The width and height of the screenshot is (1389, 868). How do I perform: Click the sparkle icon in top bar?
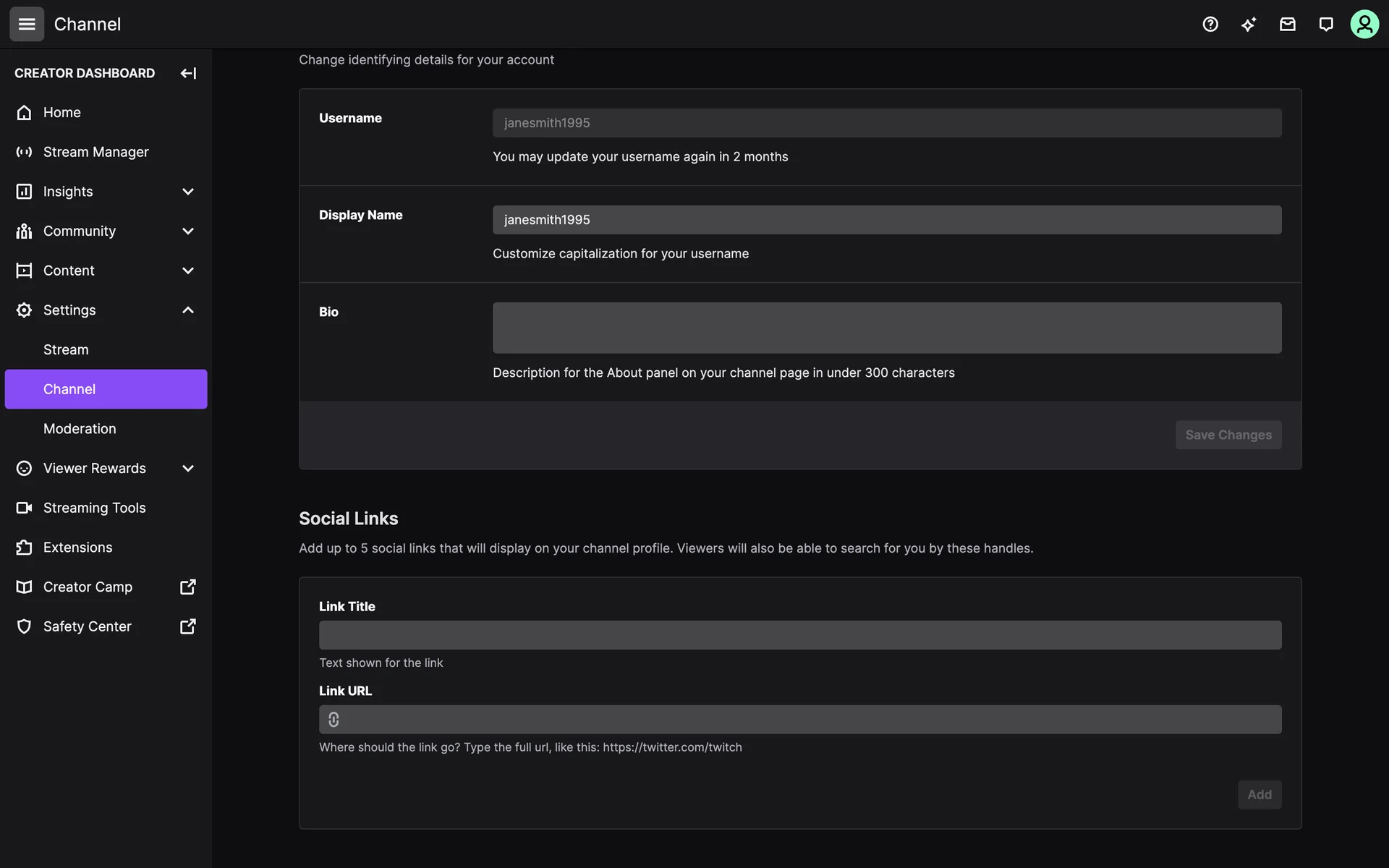(x=1249, y=25)
